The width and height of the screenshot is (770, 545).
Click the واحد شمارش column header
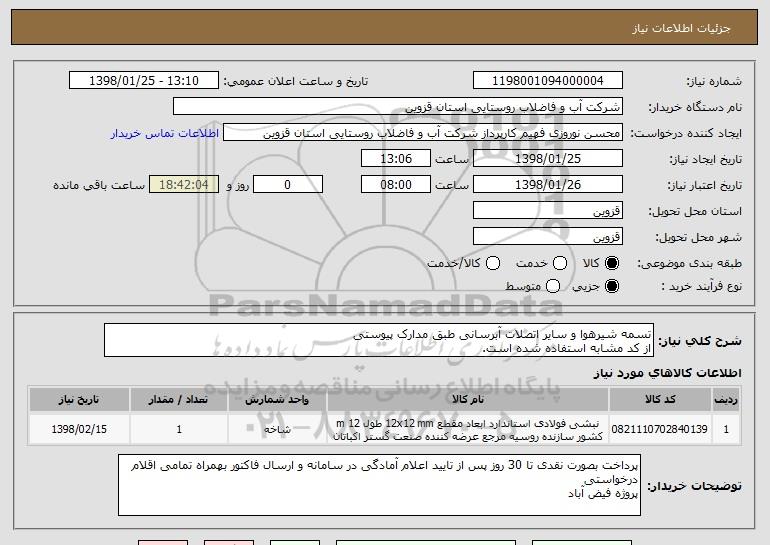pos(277,400)
